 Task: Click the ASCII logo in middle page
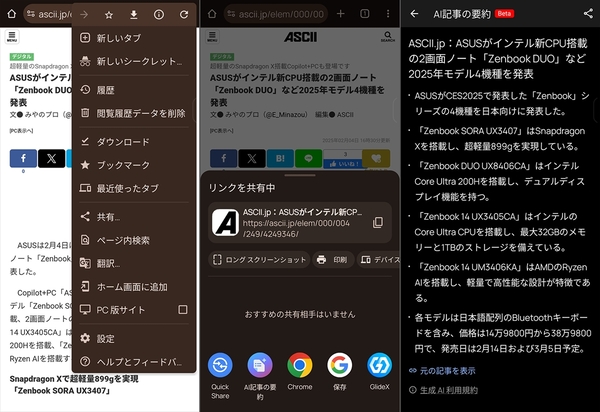click(300, 37)
